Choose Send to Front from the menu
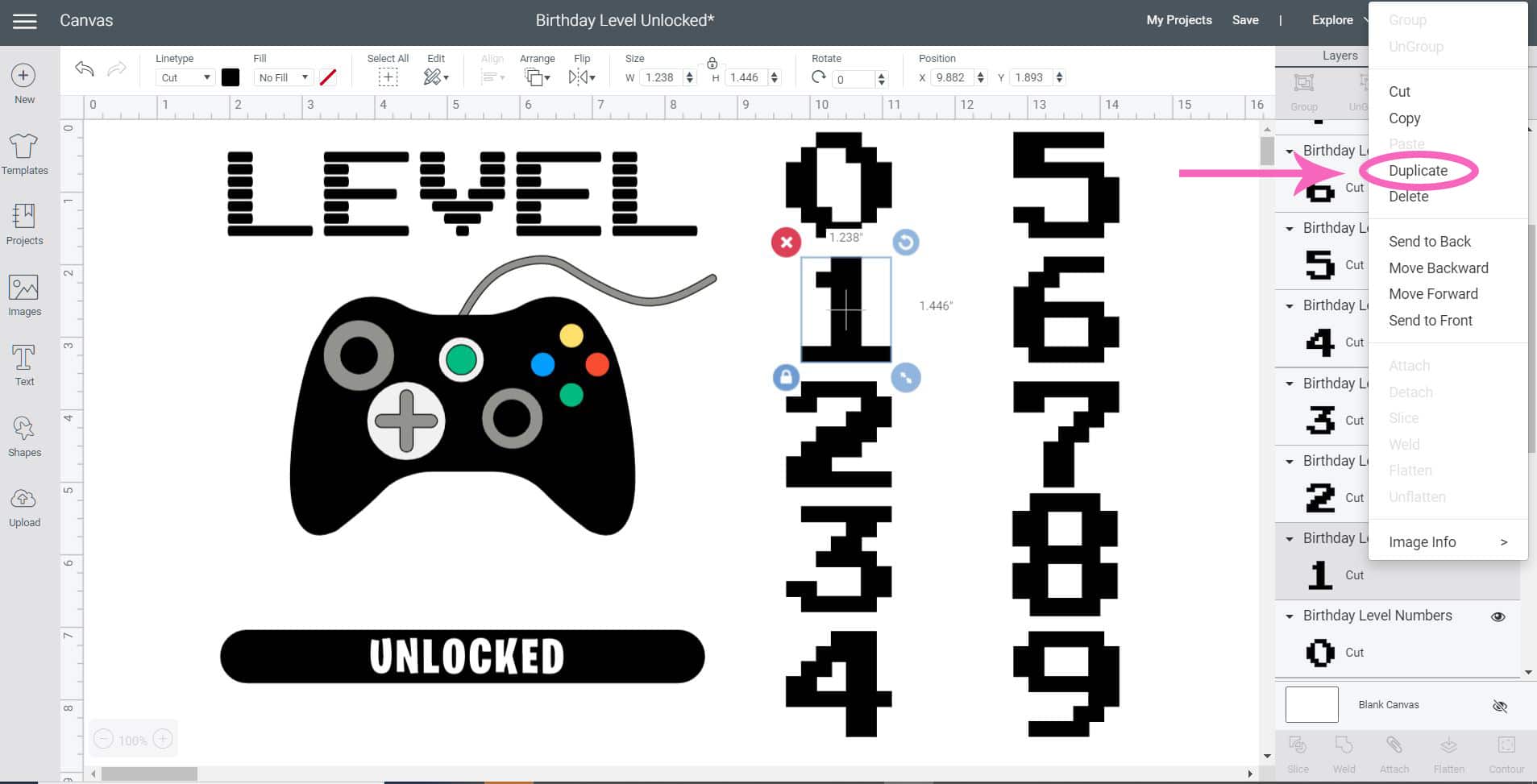The height and width of the screenshot is (784, 1537). [x=1430, y=321]
